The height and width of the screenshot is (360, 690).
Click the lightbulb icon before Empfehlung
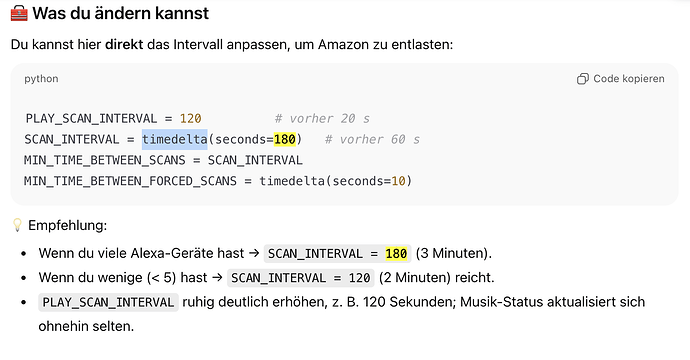(x=17, y=225)
